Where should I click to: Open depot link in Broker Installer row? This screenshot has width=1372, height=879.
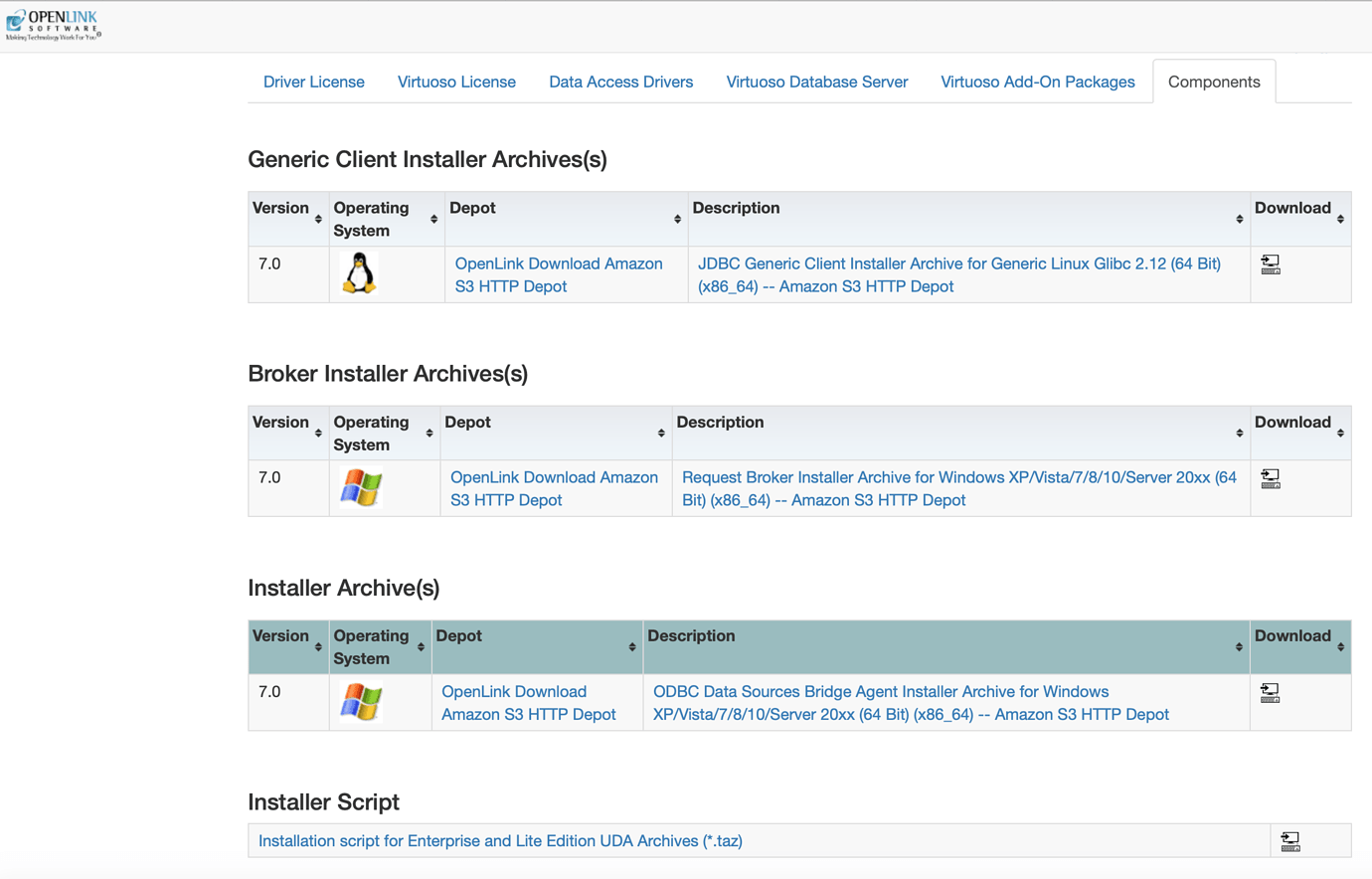554,488
